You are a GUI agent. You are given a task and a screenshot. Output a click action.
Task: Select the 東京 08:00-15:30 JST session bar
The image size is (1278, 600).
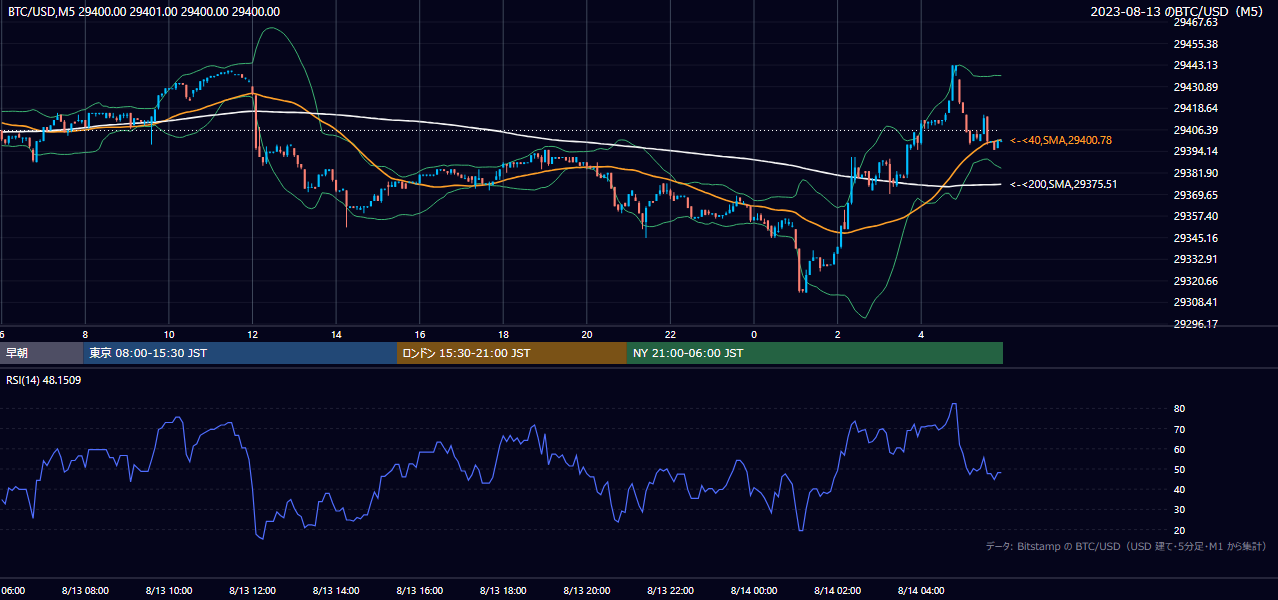[x=240, y=353]
